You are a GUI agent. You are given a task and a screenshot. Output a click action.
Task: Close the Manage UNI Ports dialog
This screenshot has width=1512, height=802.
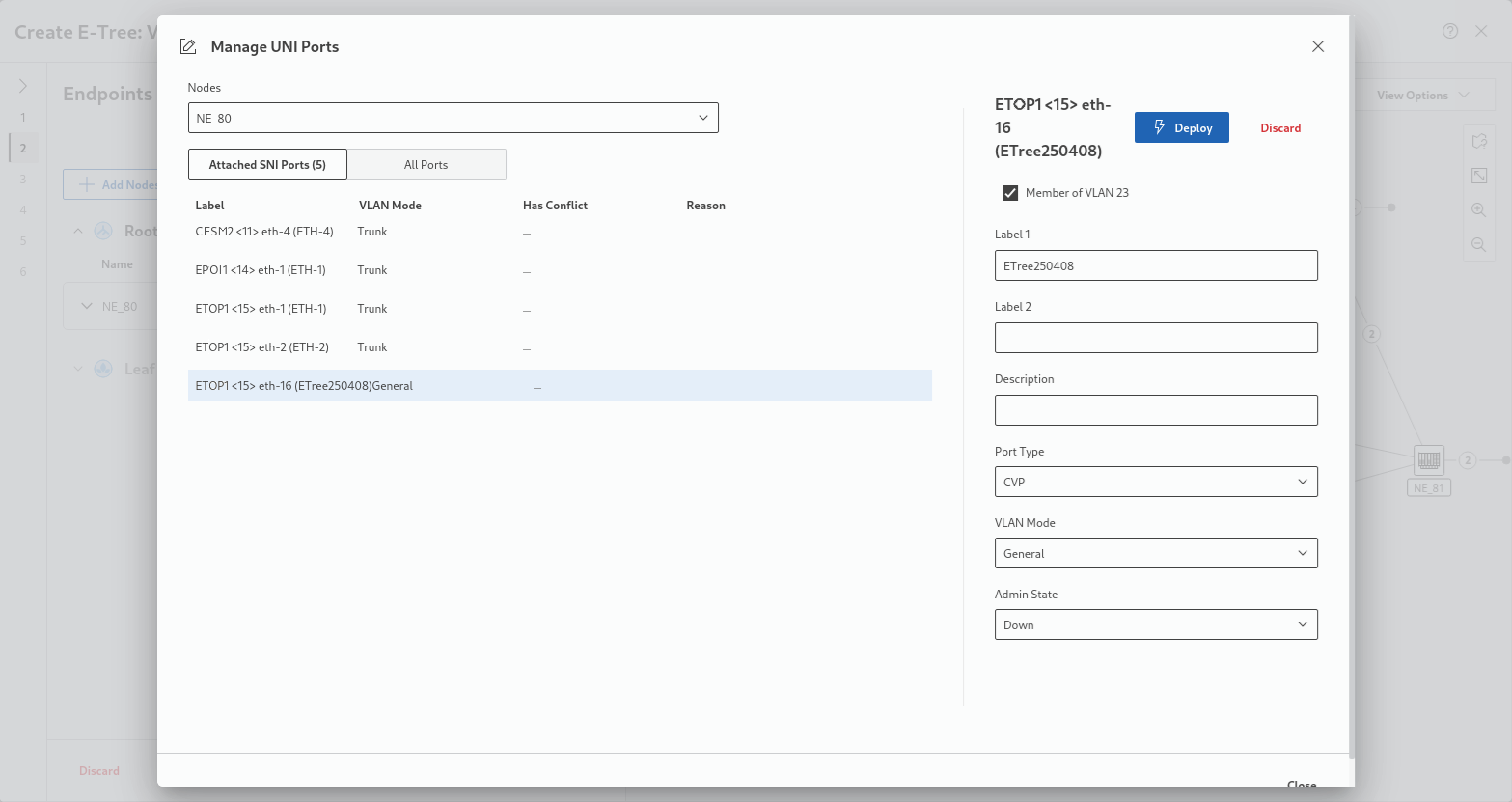click(1317, 46)
